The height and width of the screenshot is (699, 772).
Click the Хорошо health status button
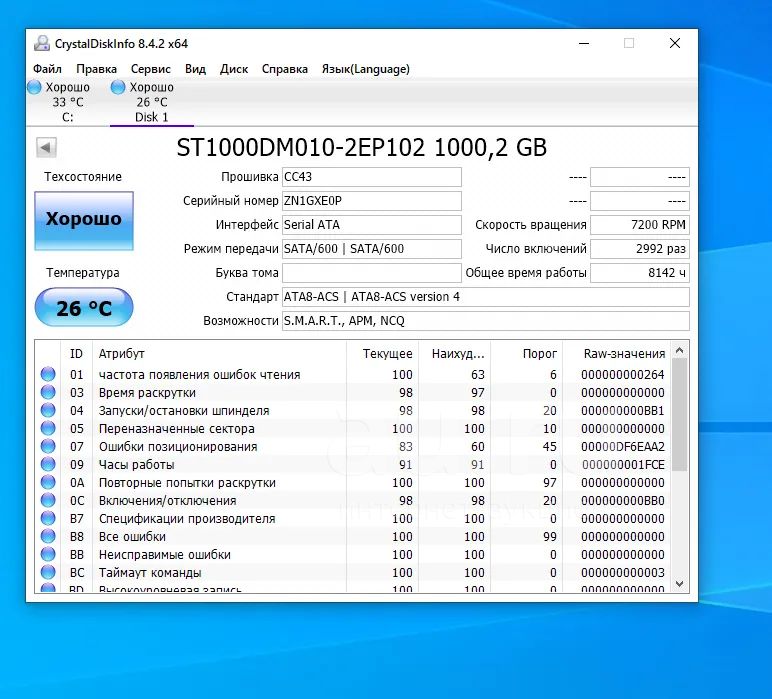[84, 221]
